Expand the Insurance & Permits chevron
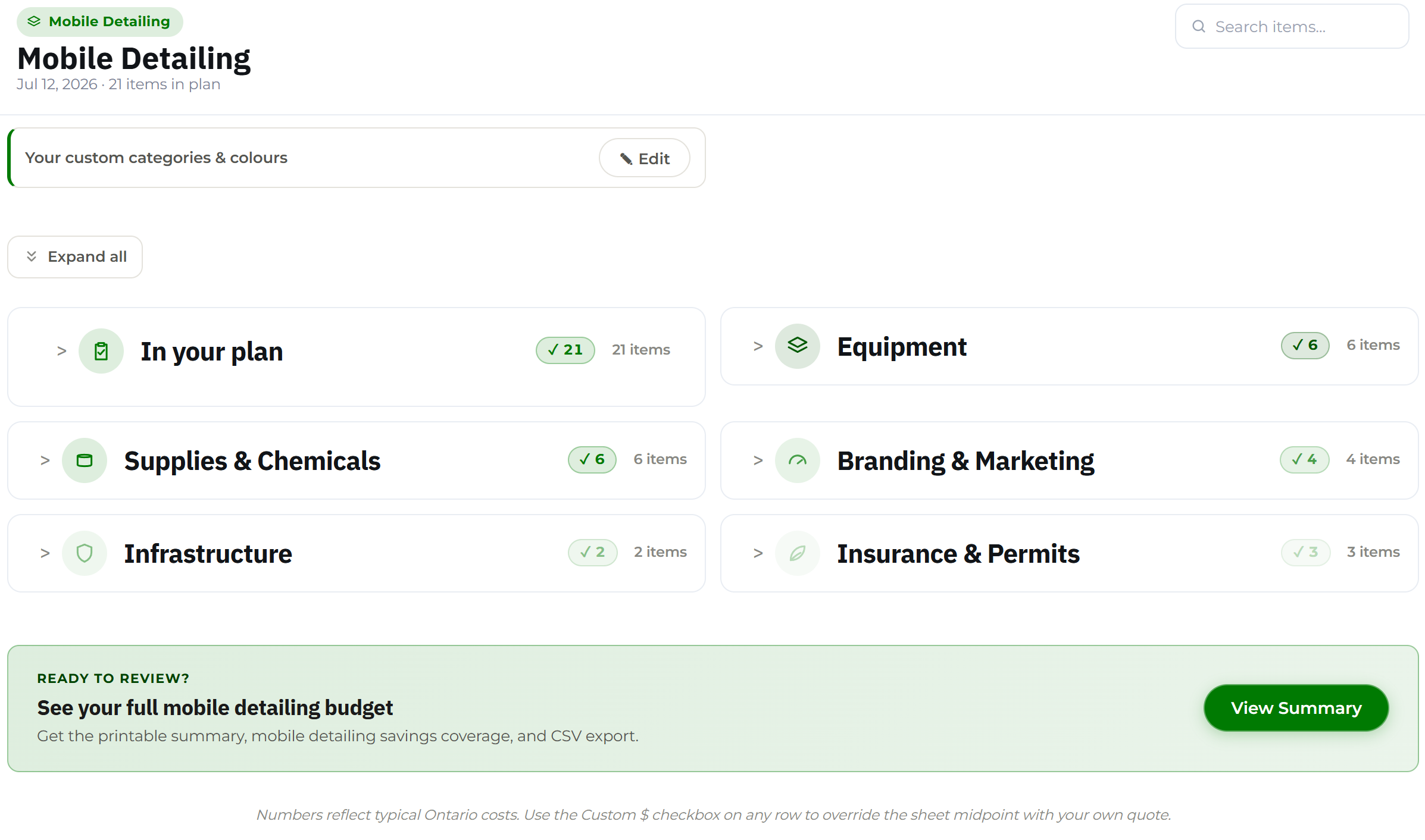Screen dimensions: 1425x840 (x=758, y=553)
